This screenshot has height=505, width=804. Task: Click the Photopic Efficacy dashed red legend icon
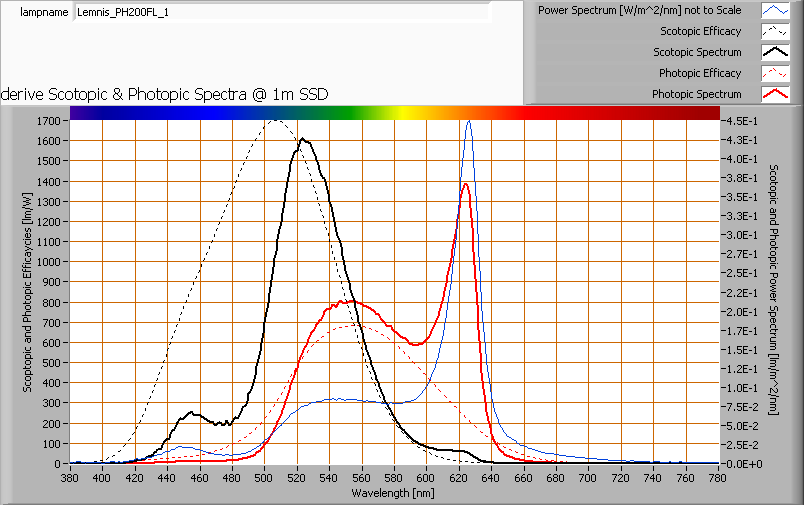click(776, 73)
